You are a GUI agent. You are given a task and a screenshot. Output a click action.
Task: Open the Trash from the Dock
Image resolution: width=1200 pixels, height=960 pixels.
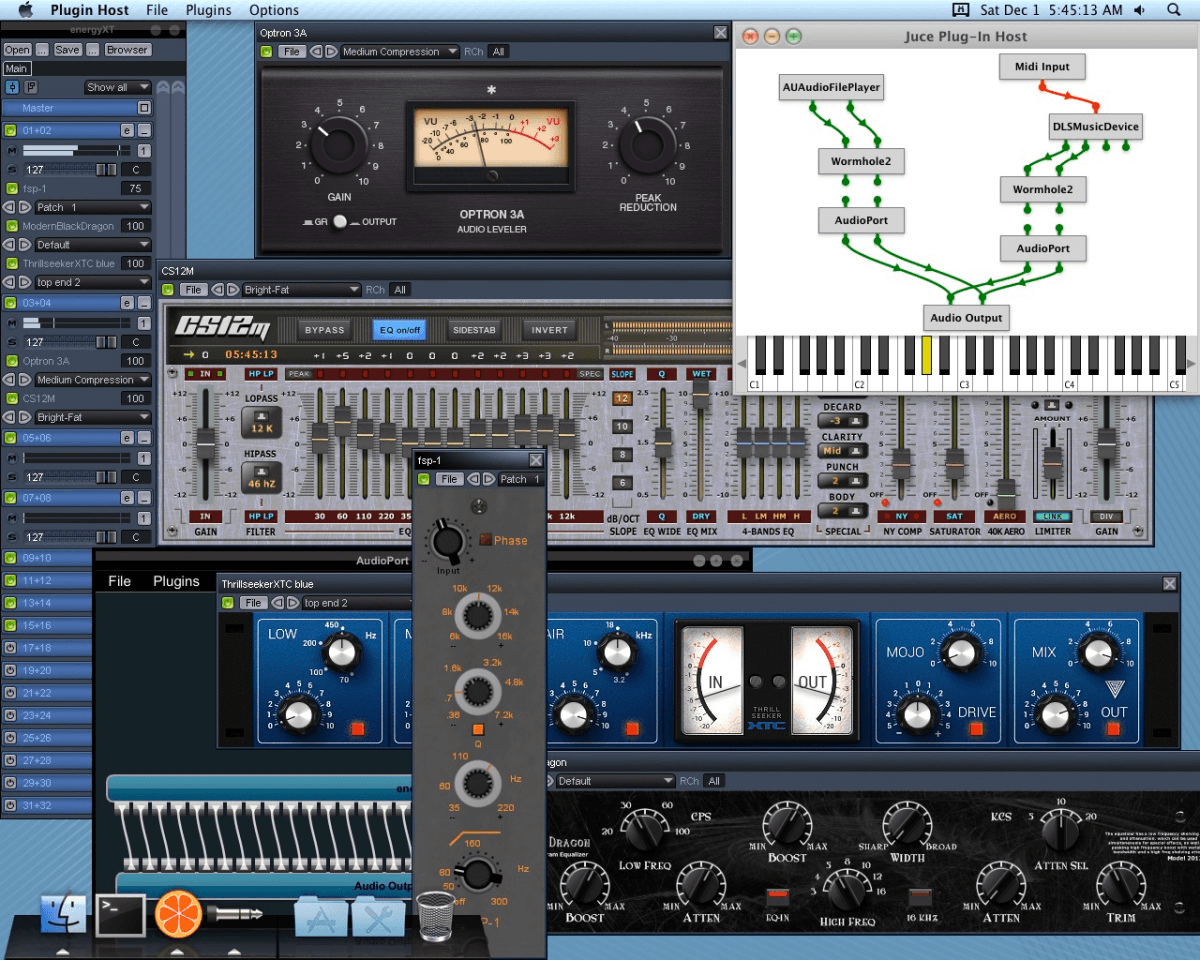click(x=435, y=914)
